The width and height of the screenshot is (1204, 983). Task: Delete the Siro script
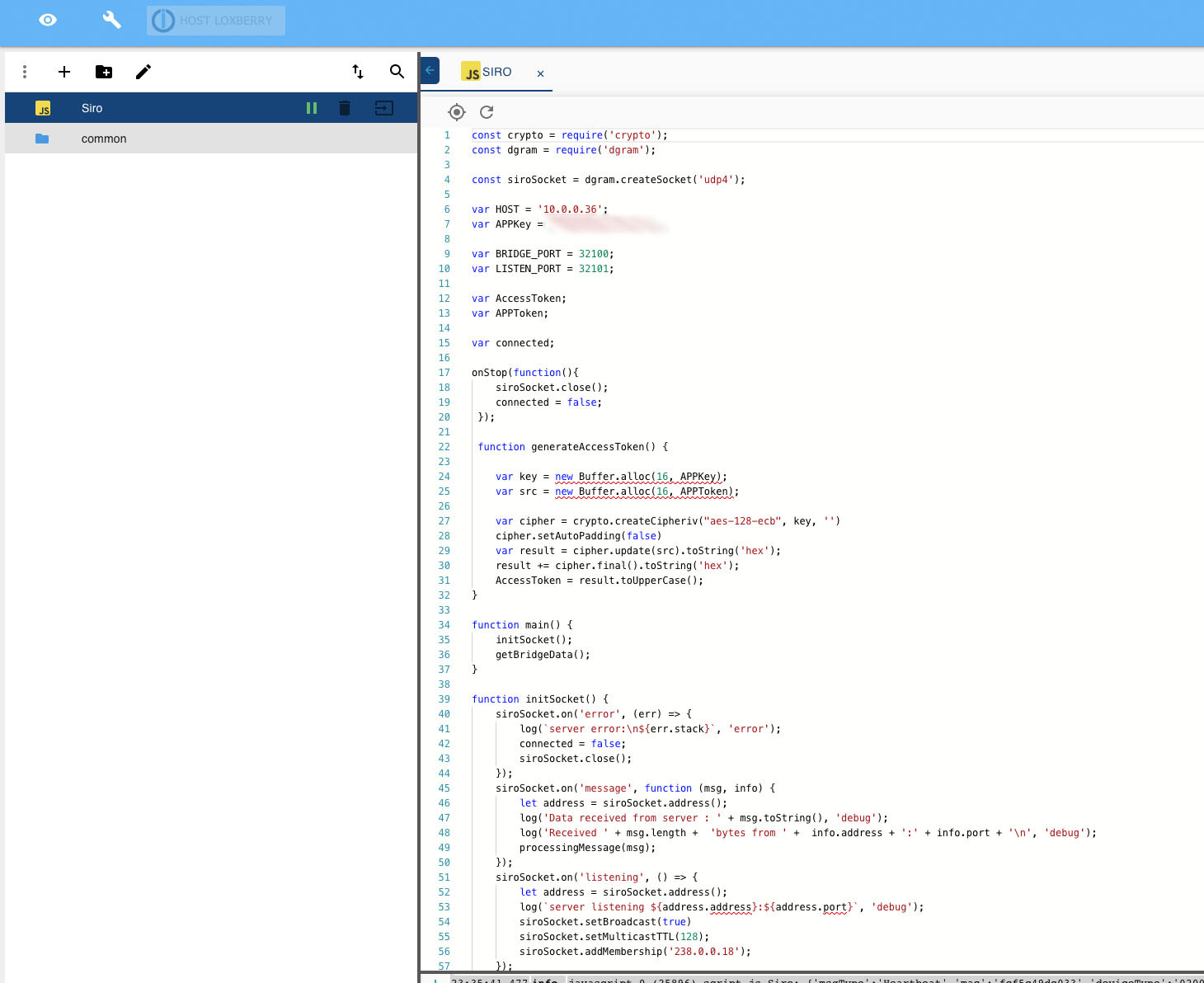(x=345, y=108)
